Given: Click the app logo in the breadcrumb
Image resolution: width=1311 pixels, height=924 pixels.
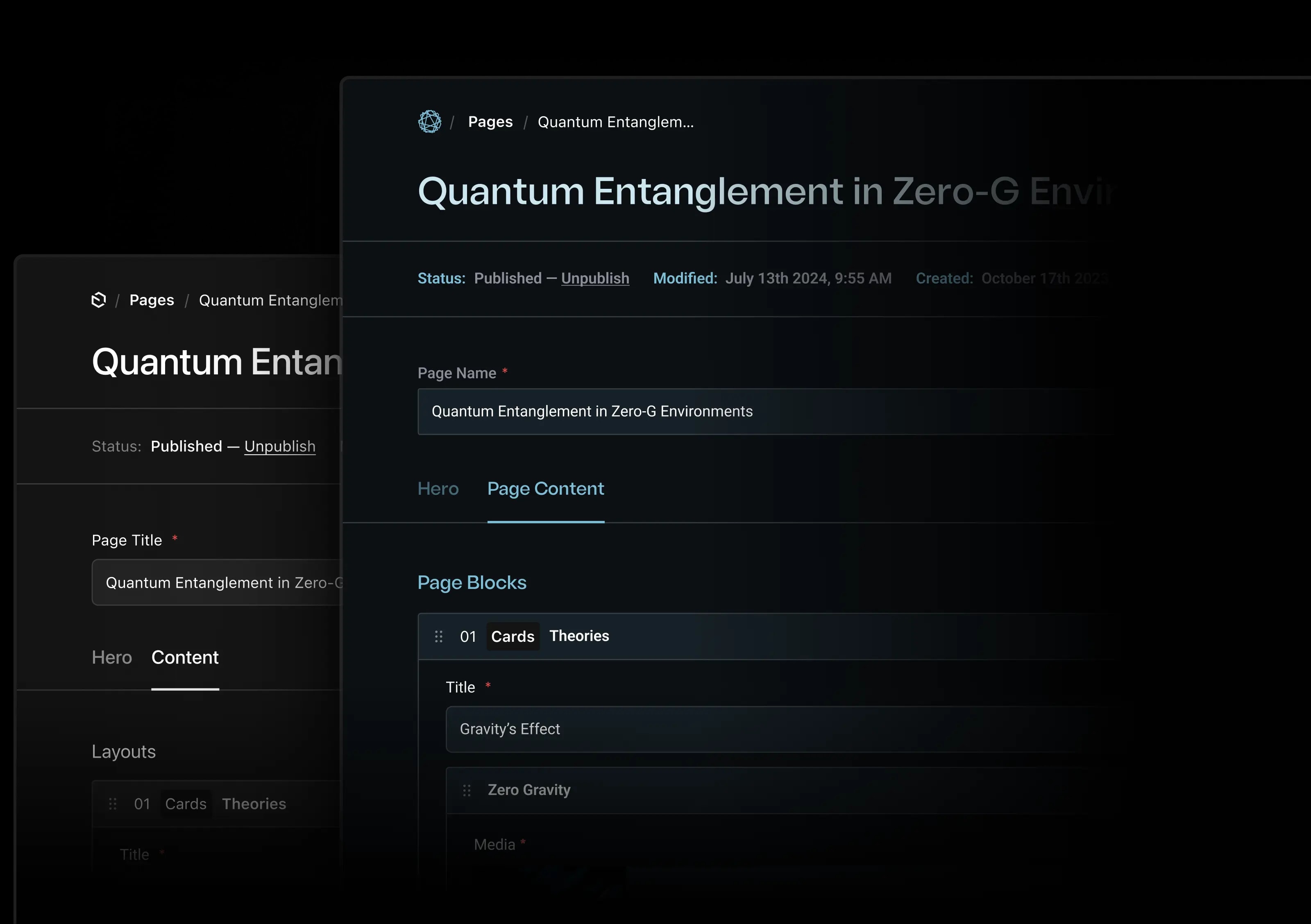Looking at the screenshot, I should [429, 122].
